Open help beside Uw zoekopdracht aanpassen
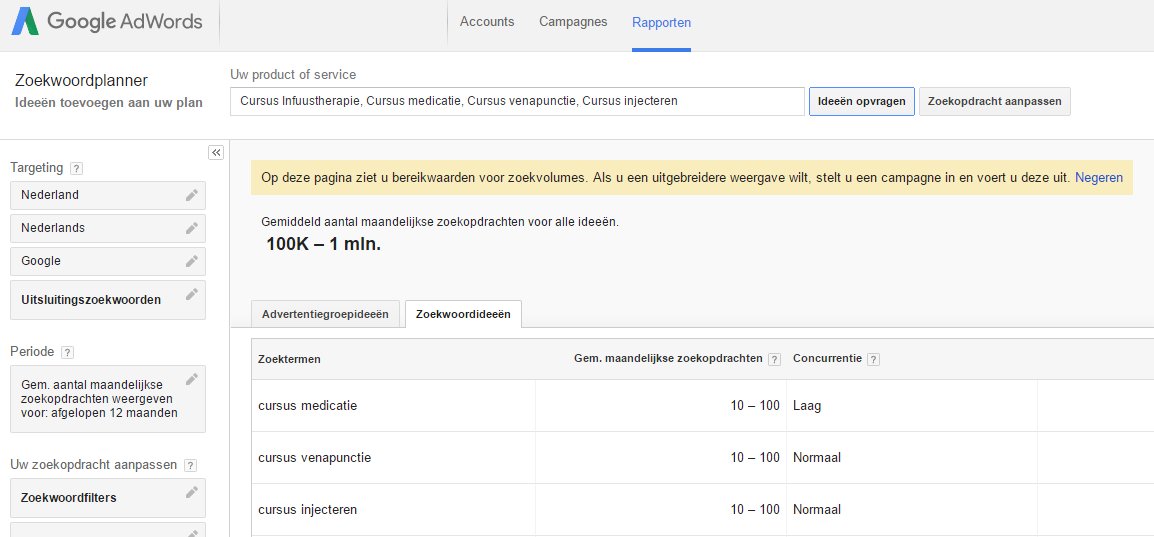Screen dimensions: 1154x537 click(x=191, y=466)
